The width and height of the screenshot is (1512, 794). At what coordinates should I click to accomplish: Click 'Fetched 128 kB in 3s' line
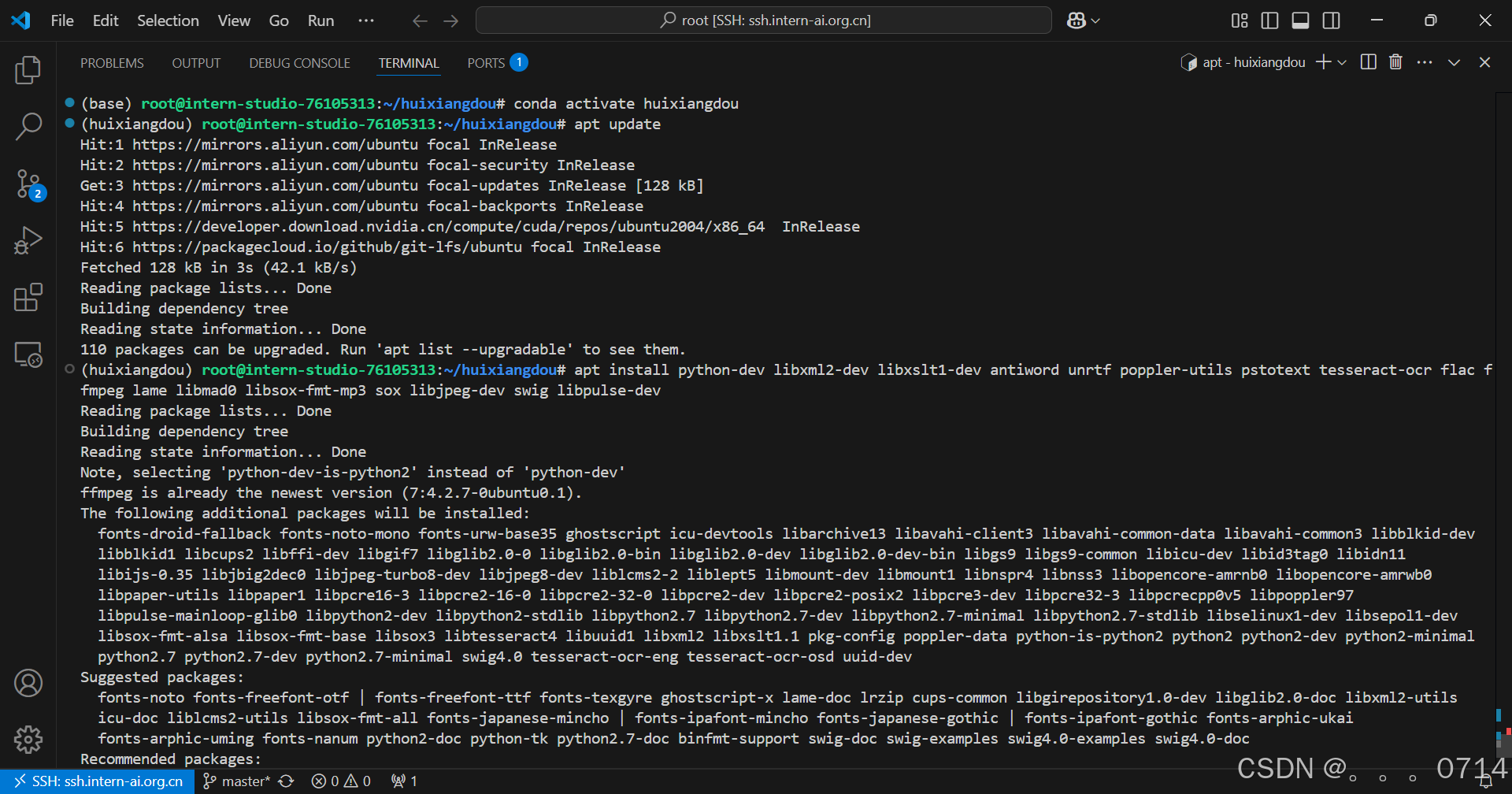[219, 268]
